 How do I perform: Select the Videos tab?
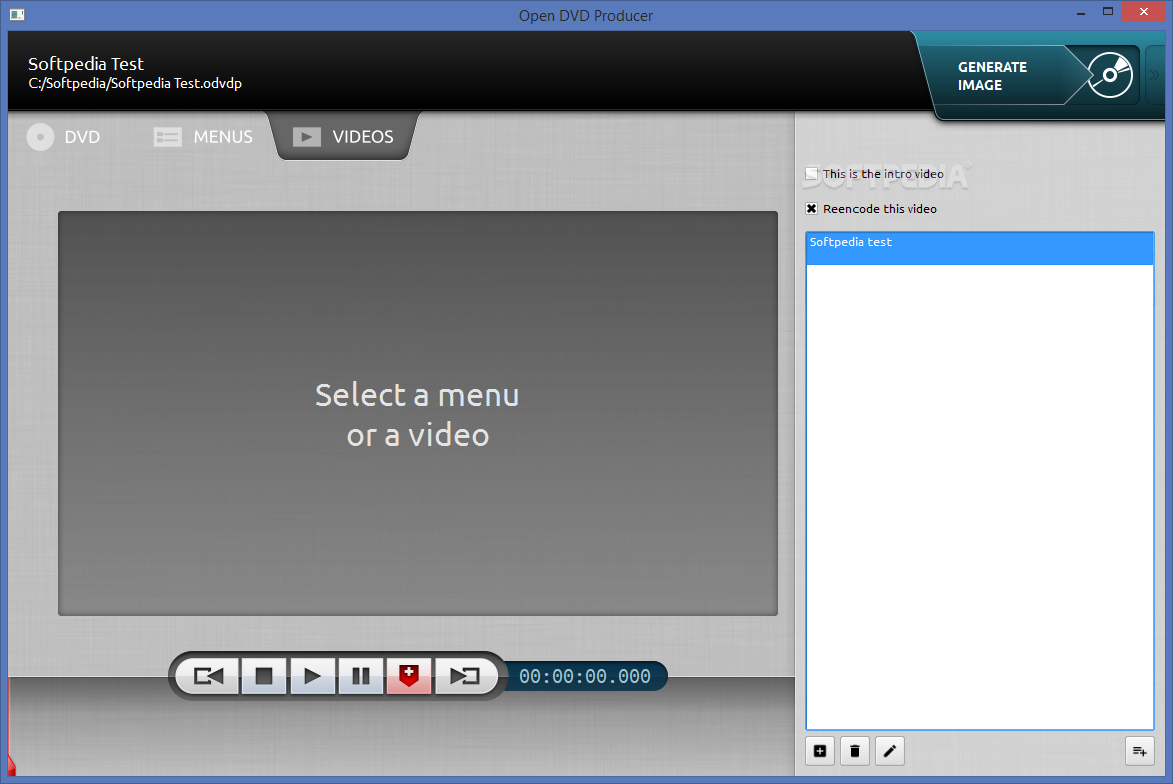[343, 137]
